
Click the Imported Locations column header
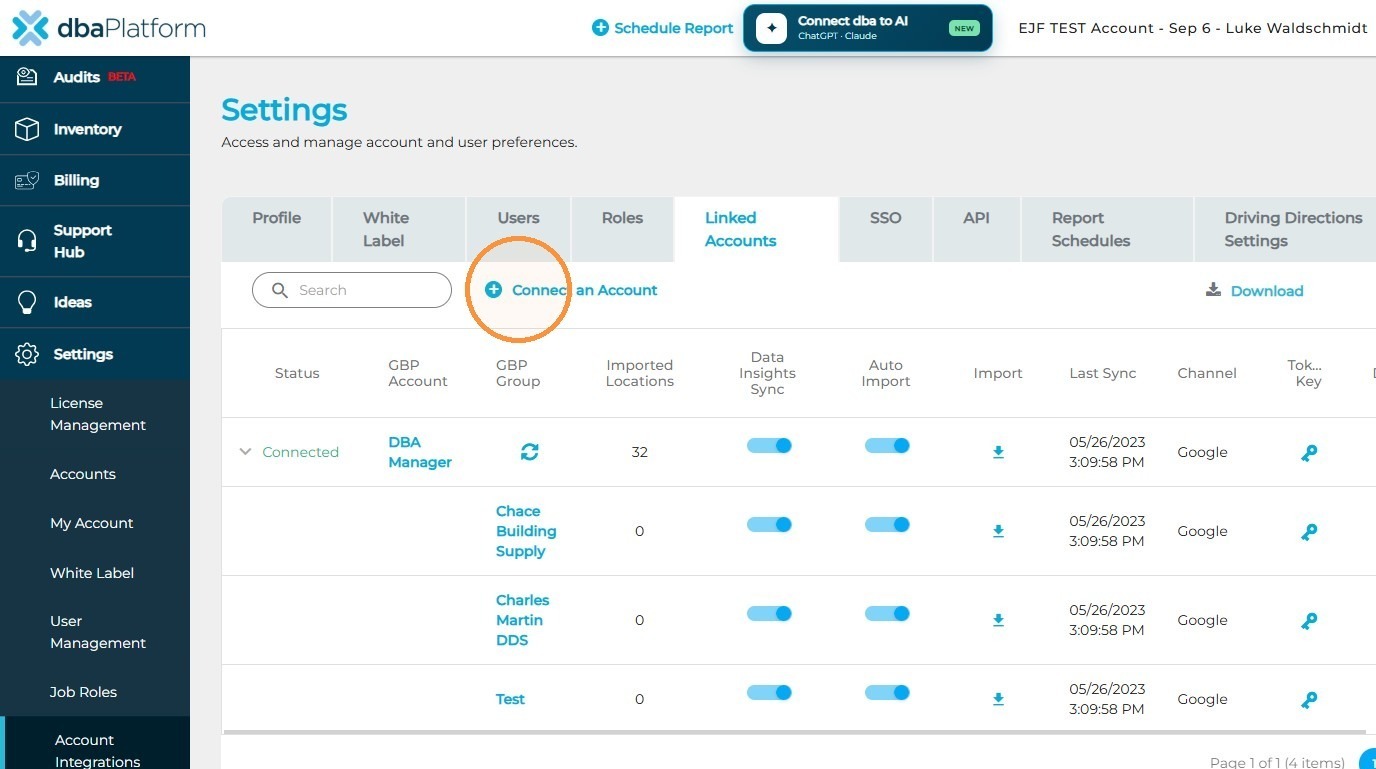point(640,373)
